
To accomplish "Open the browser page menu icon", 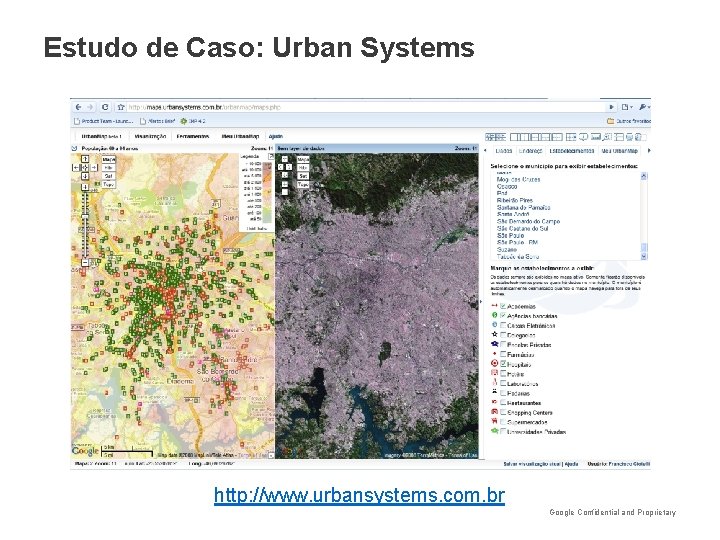I will (x=627, y=107).
